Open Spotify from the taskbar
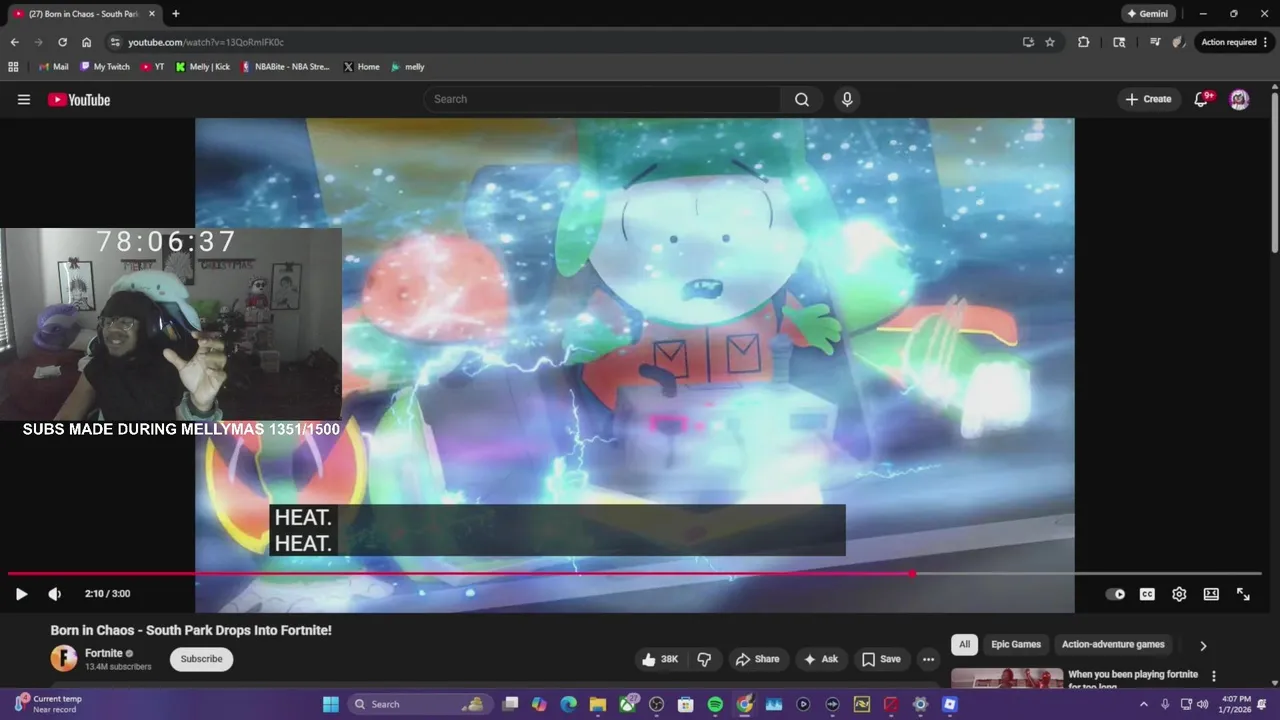1280x720 pixels. click(x=715, y=704)
